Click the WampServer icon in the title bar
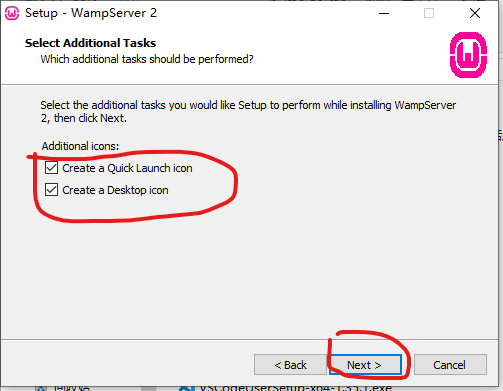Image resolution: width=503 pixels, height=391 pixels. [12, 13]
